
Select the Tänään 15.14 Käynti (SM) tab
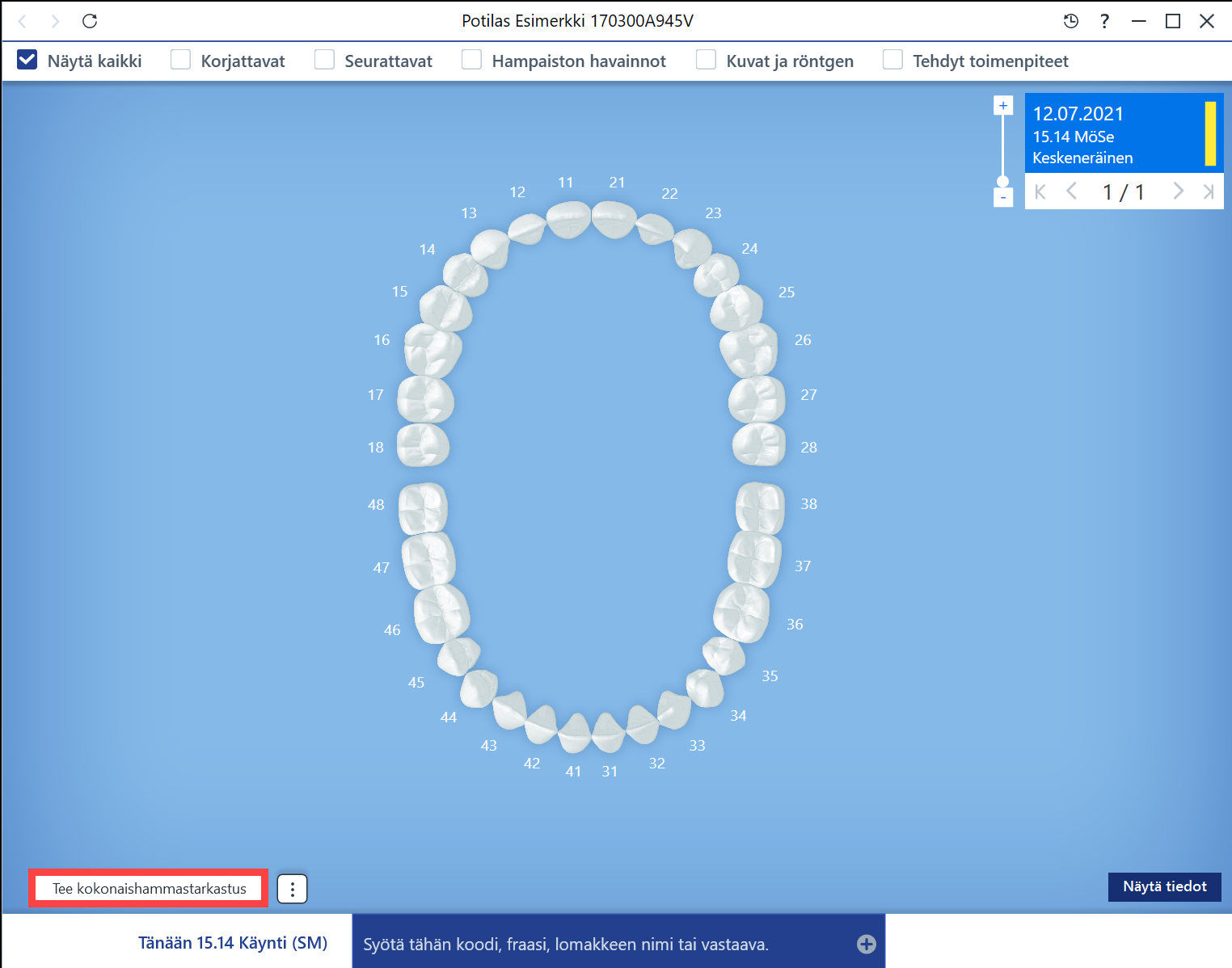tap(233, 943)
